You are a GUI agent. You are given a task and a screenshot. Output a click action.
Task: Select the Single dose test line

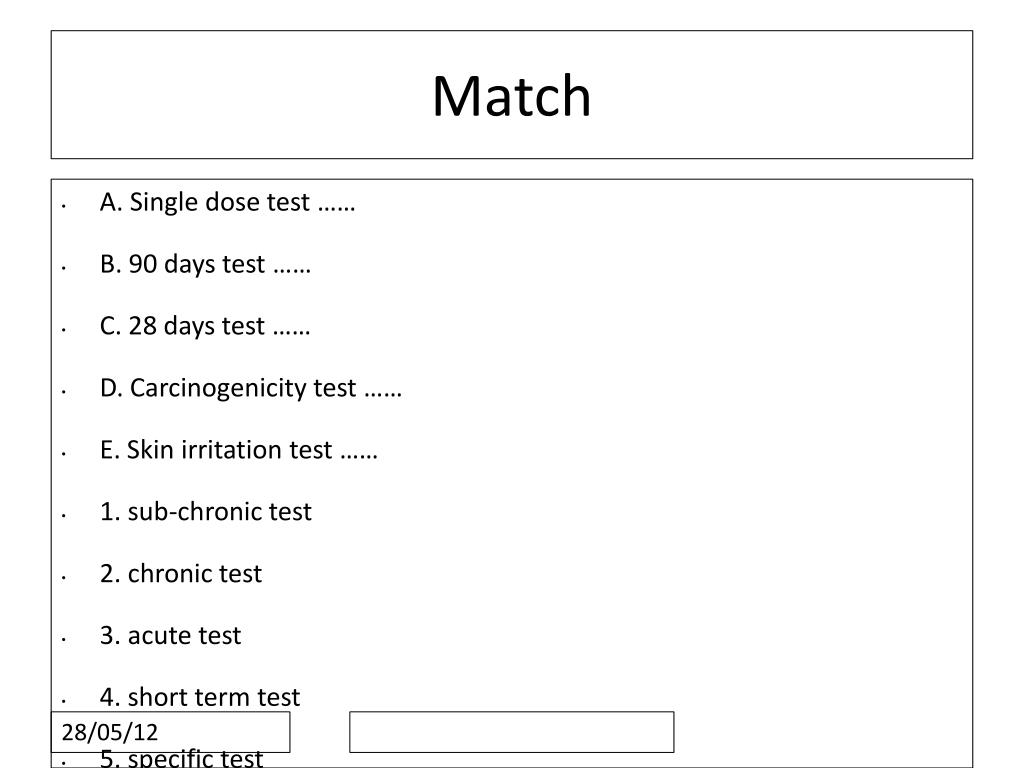coord(227,202)
